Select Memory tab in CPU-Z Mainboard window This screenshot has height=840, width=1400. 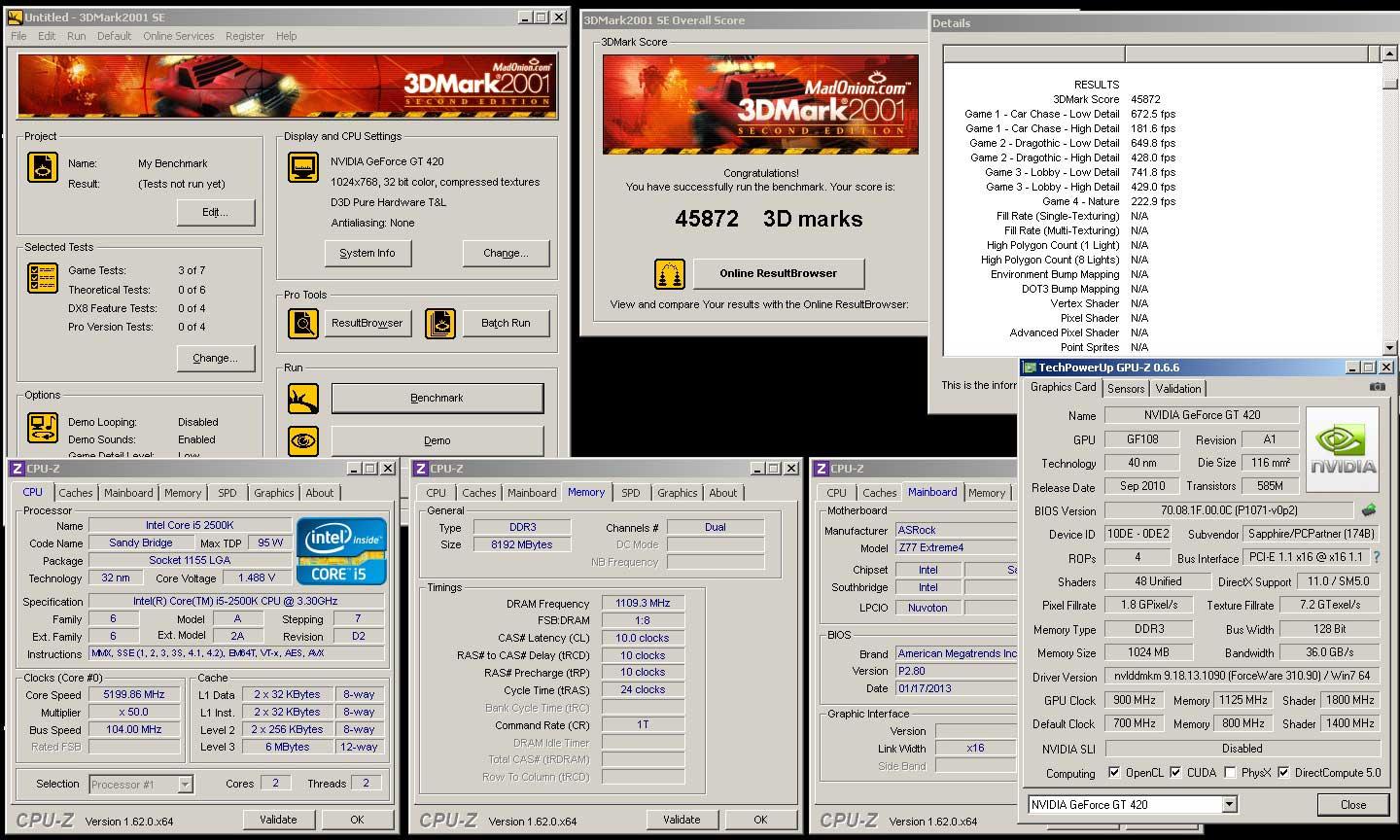[x=986, y=493]
